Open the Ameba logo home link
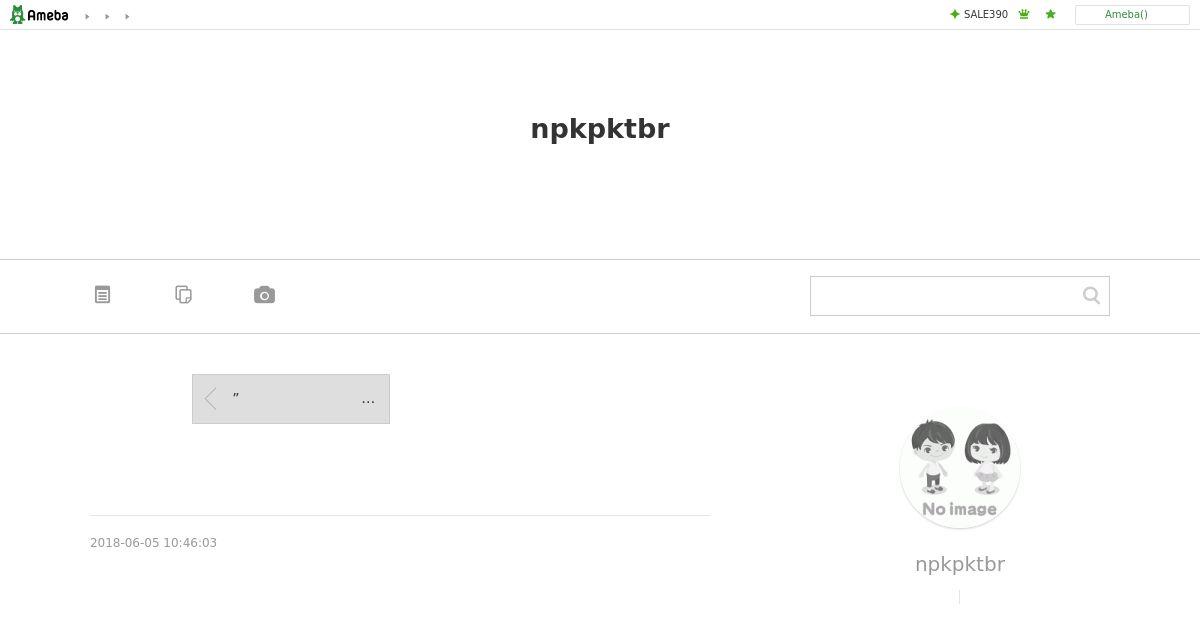 point(39,15)
